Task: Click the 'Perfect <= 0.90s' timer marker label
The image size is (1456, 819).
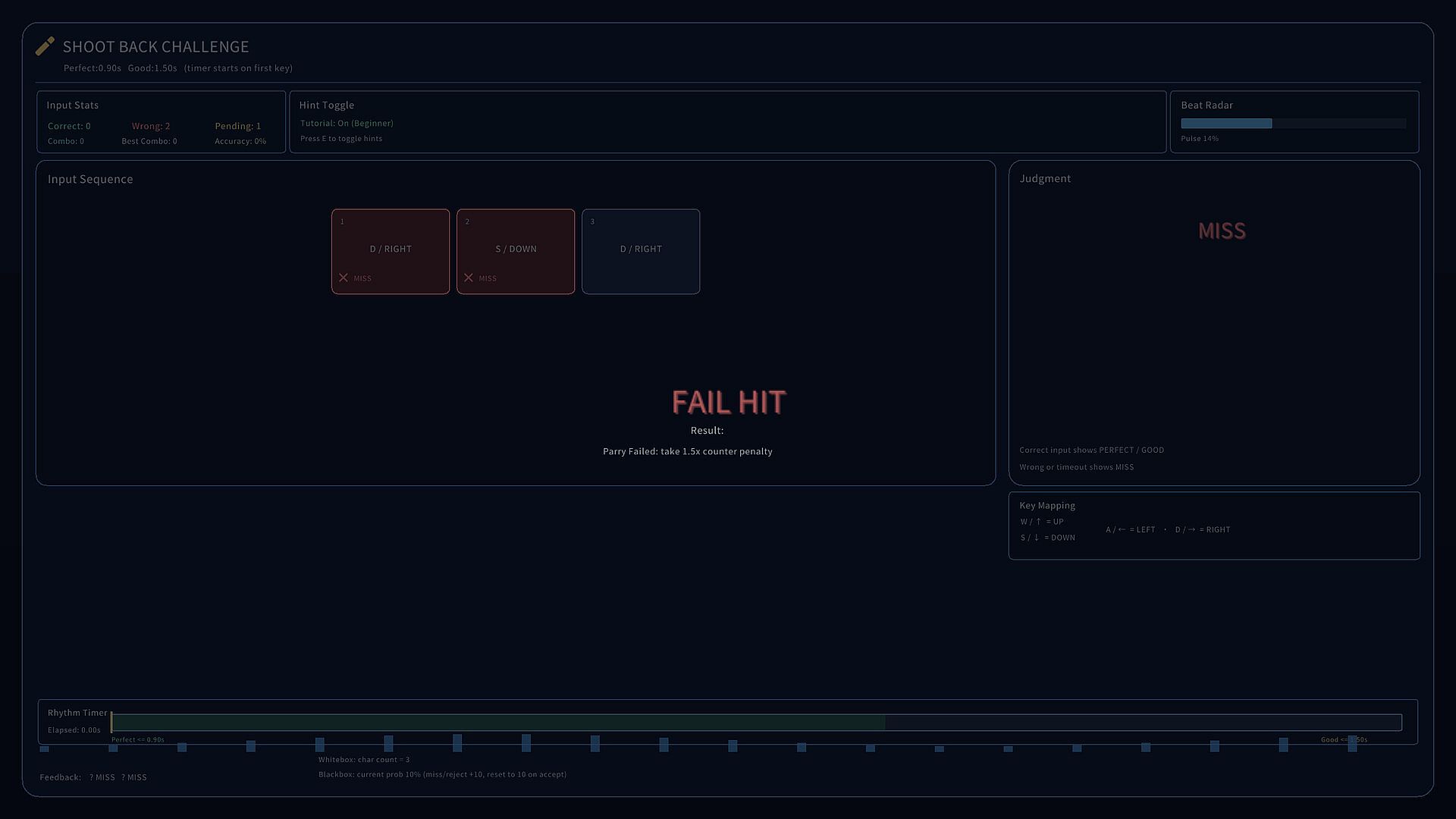Action: click(x=138, y=739)
